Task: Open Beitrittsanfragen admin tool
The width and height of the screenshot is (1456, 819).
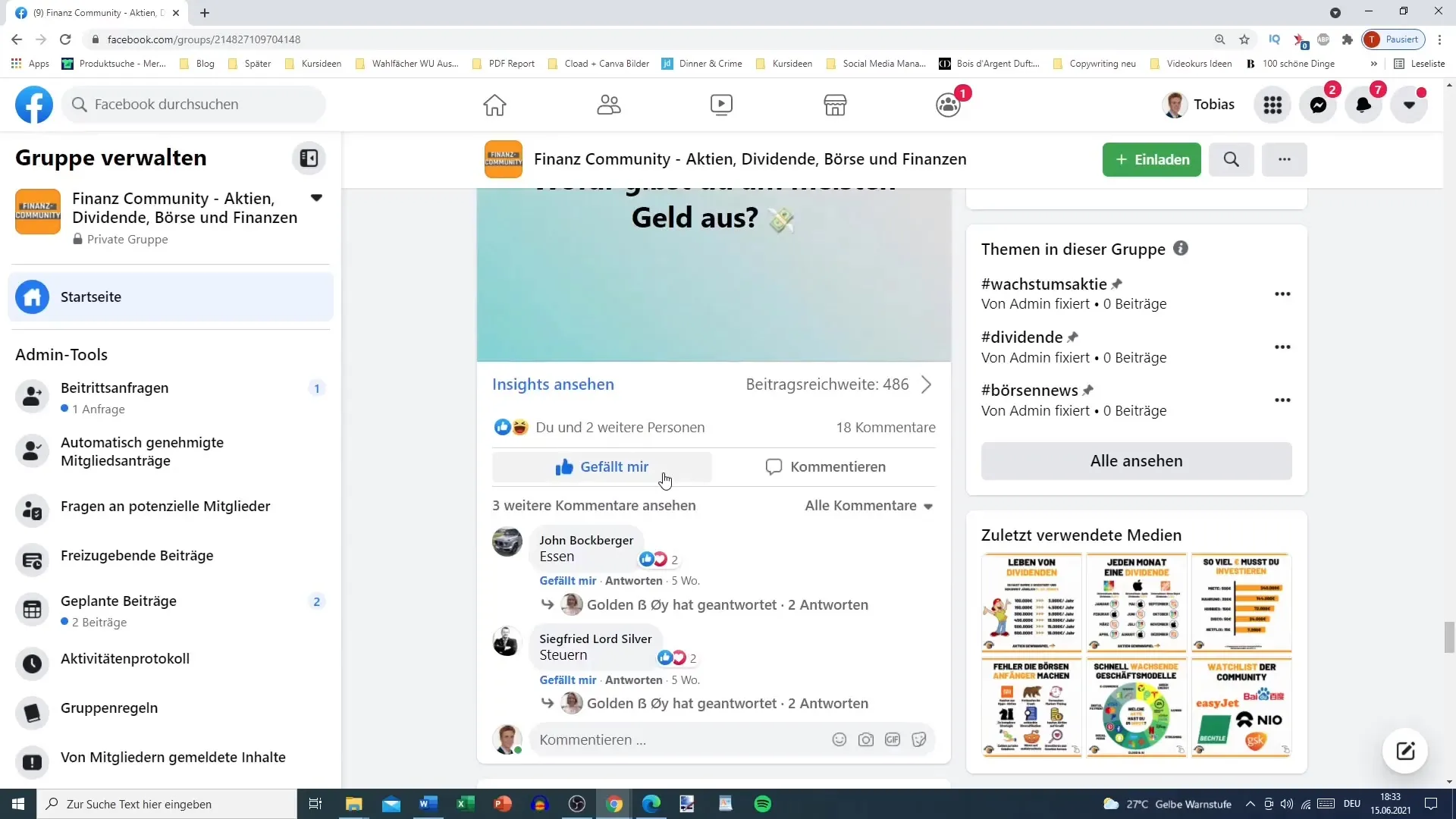Action: [x=171, y=397]
